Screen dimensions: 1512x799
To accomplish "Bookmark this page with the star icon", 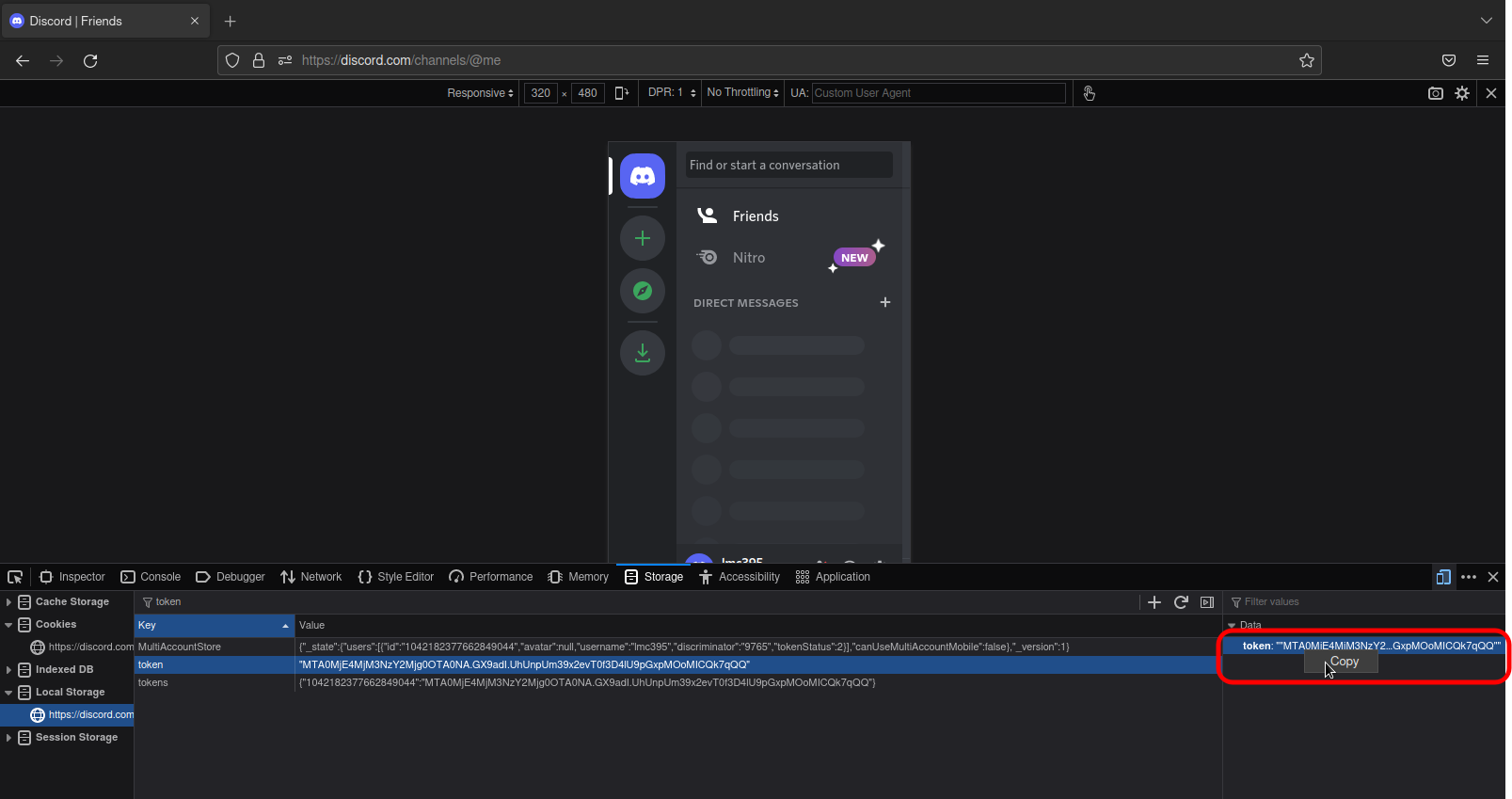I will coord(1306,60).
